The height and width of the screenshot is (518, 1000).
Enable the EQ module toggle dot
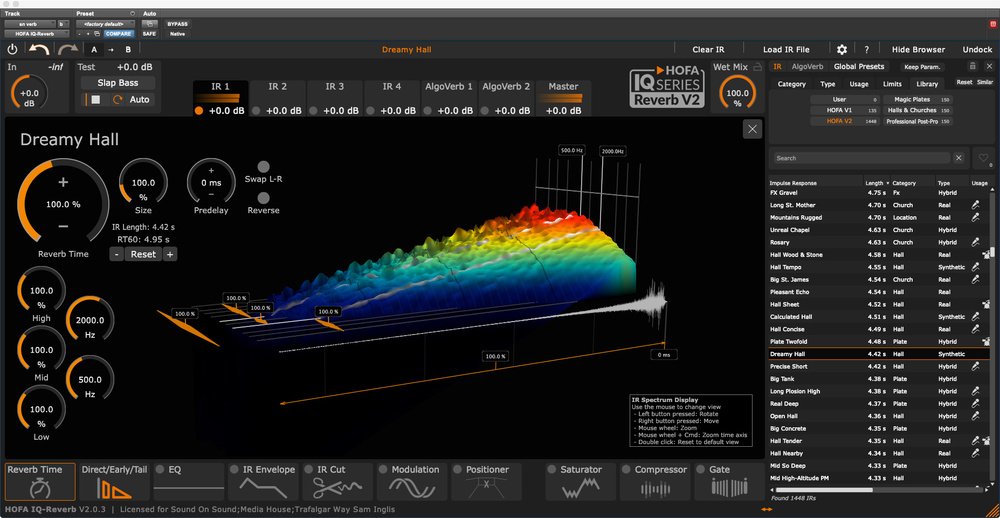[x=159, y=470]
